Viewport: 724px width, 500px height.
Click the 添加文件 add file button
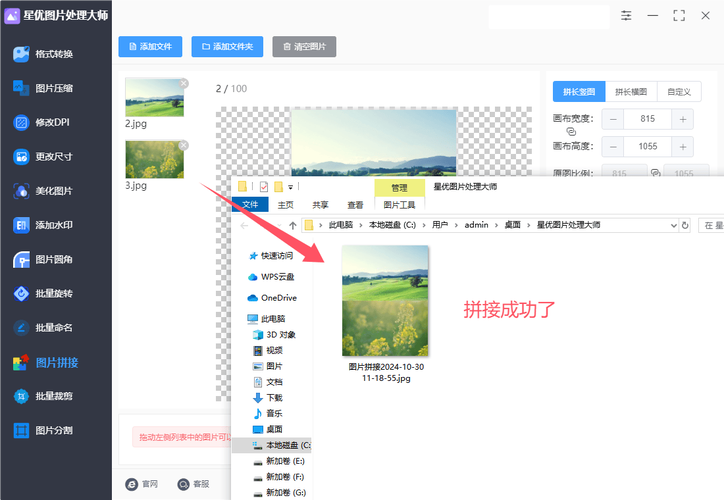click(x=150, y=47)
